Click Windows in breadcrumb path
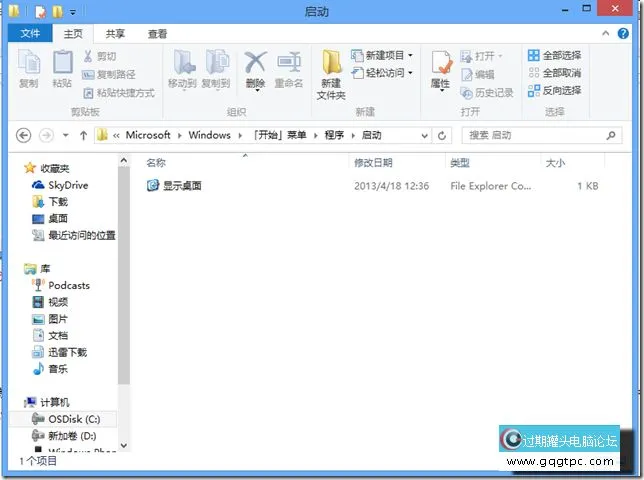Viewport: 644px width, 480px height. coord(209,135)
